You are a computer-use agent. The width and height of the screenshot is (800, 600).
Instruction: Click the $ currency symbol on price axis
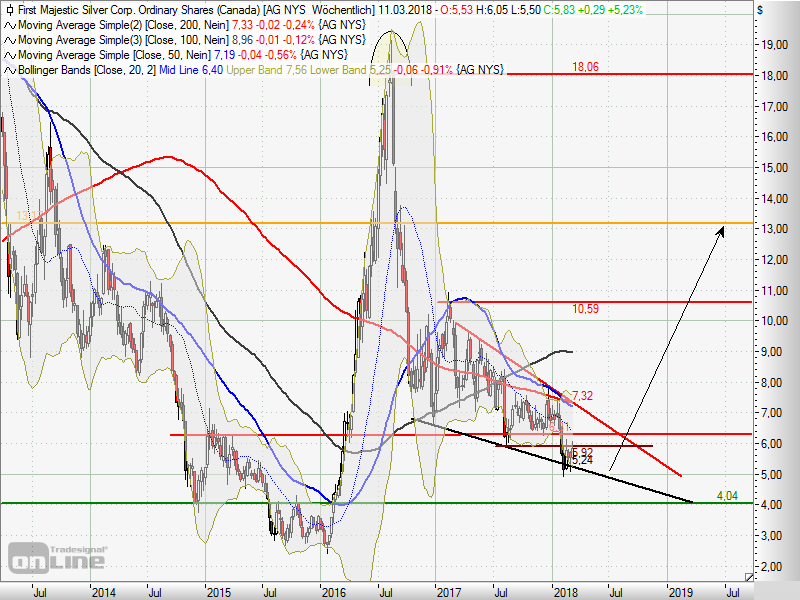[760, 10]
